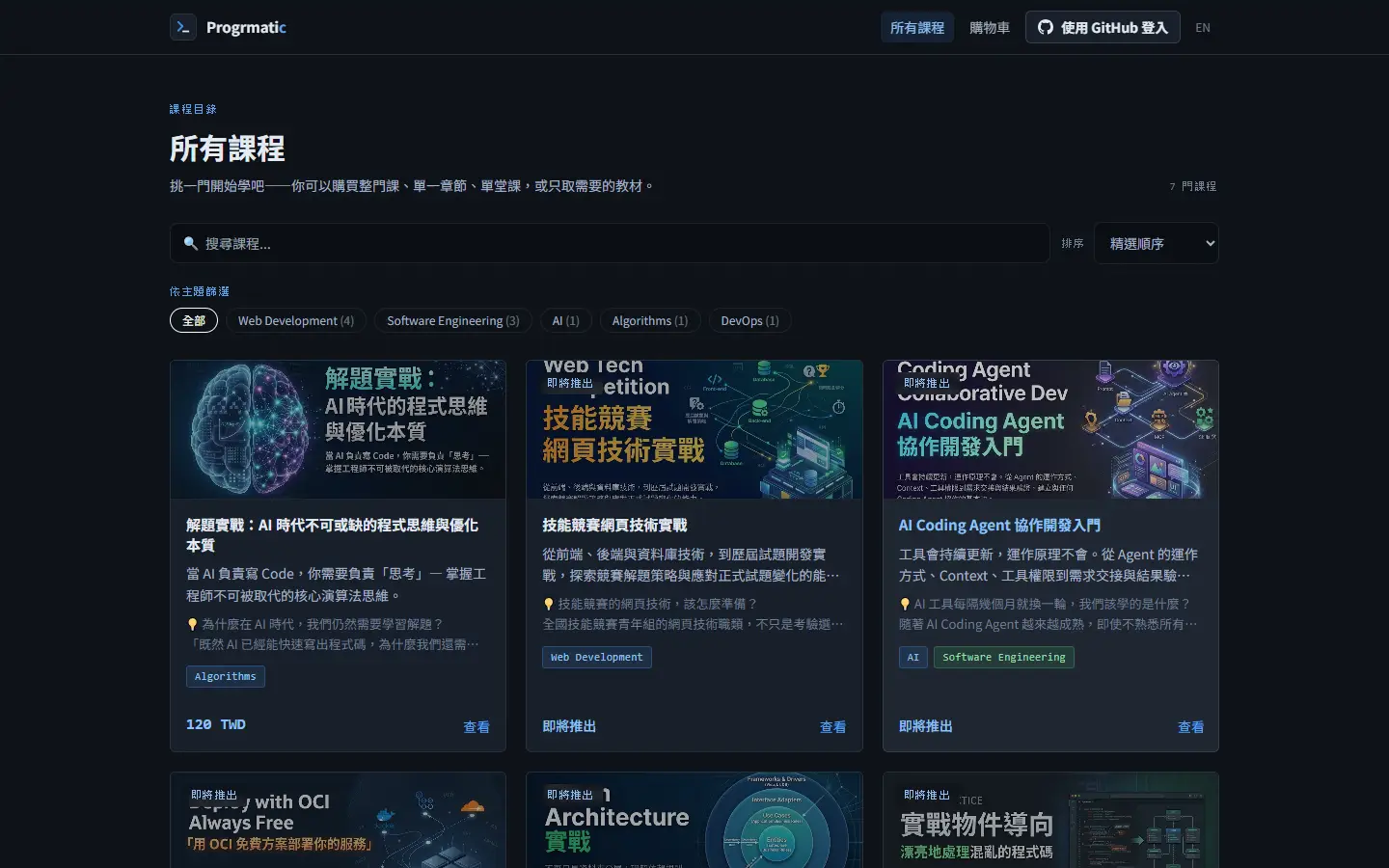Viewport: 1389px width, 868px height.
Task: Click the 7 門課程 course count text
Action: coord(1192,186)
